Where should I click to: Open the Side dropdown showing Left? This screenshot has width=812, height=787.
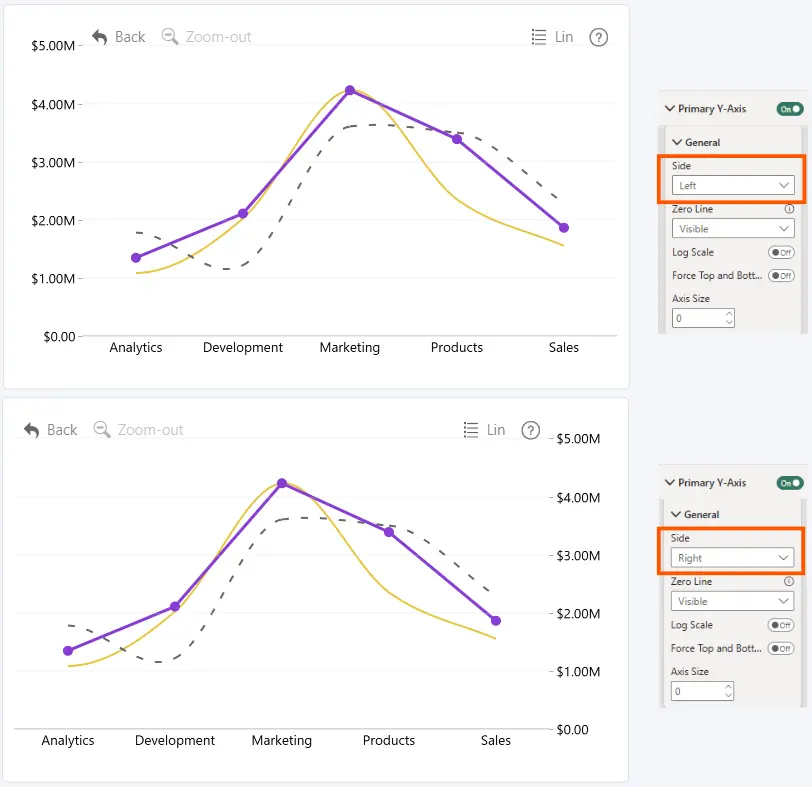click(x=733, y=185)
